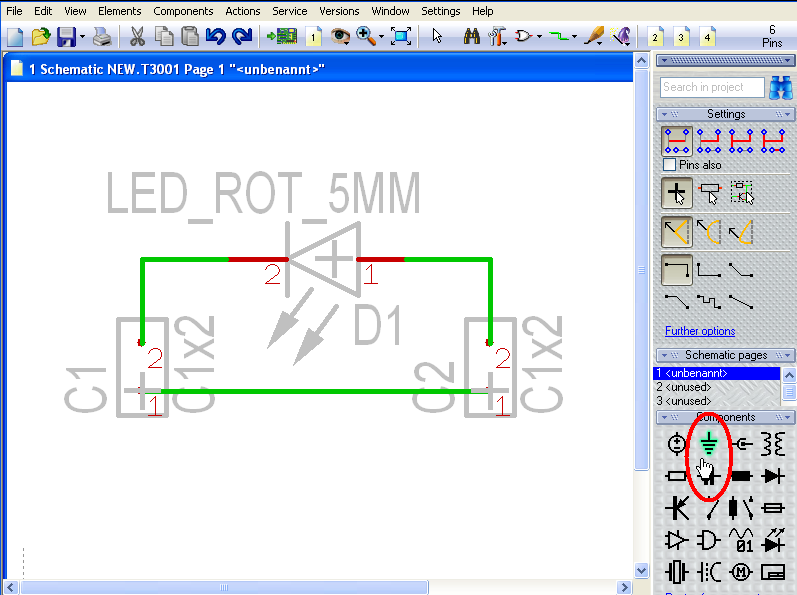Open the Actions menu
Image resolution: width=797 pixels, height=595 pixels.
(x=242, y=11)
